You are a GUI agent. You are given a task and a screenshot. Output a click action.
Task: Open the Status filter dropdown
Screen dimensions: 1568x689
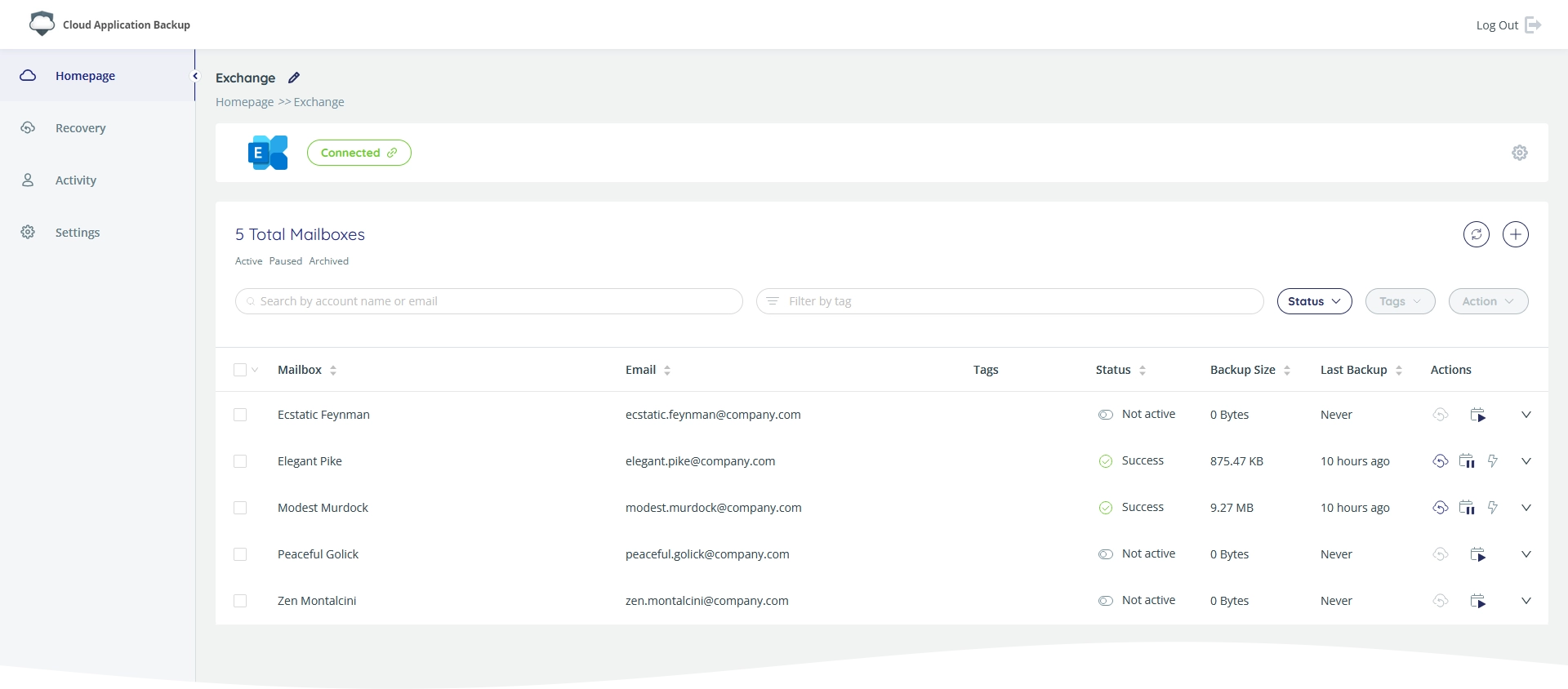[1315, 301]
